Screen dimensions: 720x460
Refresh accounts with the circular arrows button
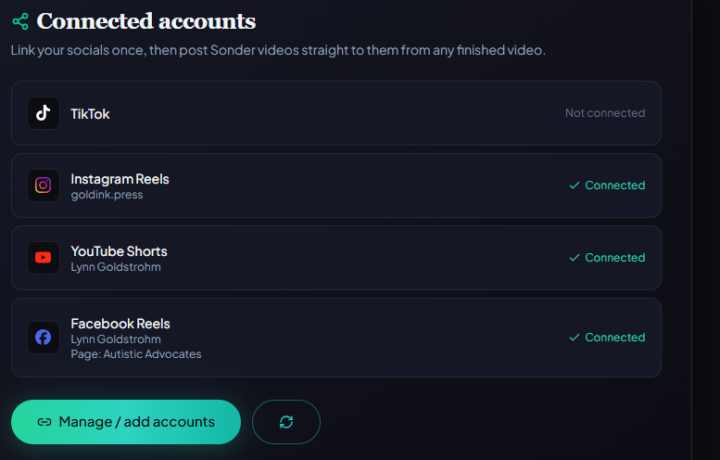286,422
